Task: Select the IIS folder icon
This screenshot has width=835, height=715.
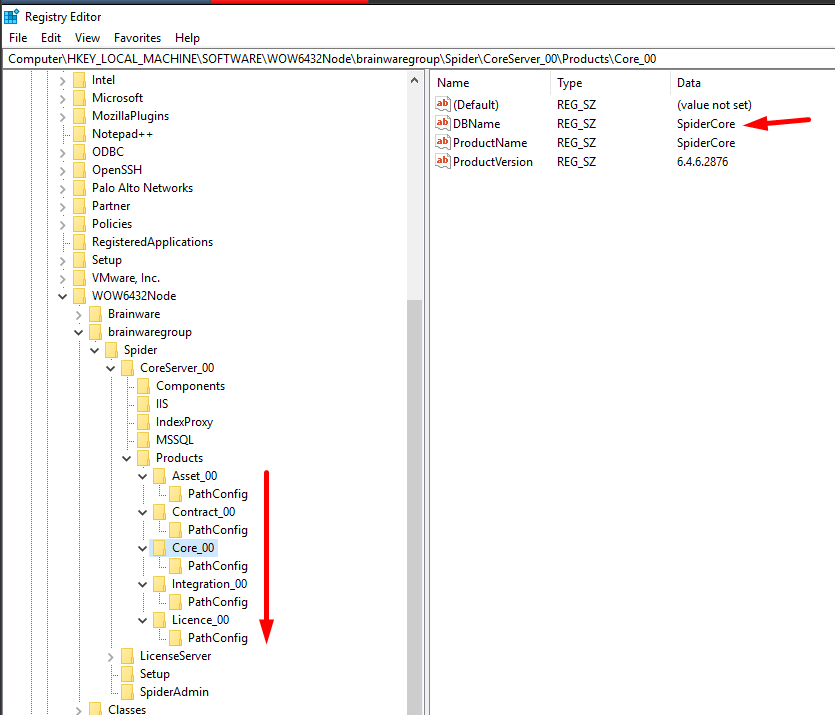Action: click(143, 404)
